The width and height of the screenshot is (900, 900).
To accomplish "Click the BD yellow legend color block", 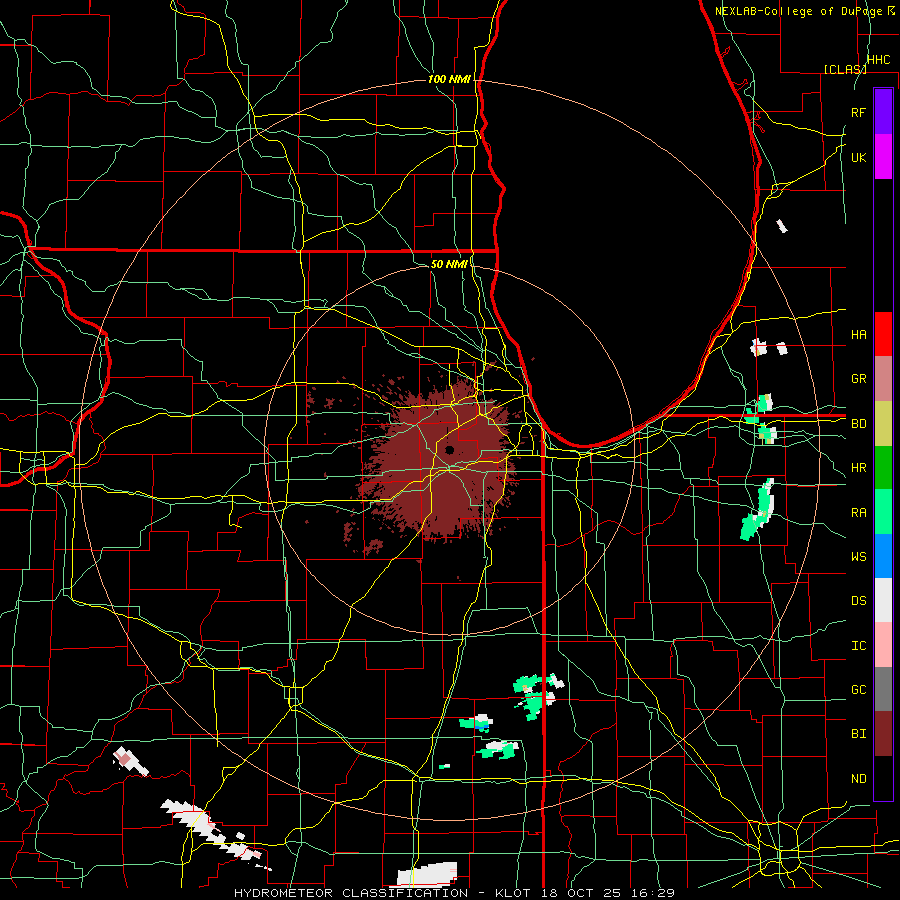I will (x=883, y=424).
